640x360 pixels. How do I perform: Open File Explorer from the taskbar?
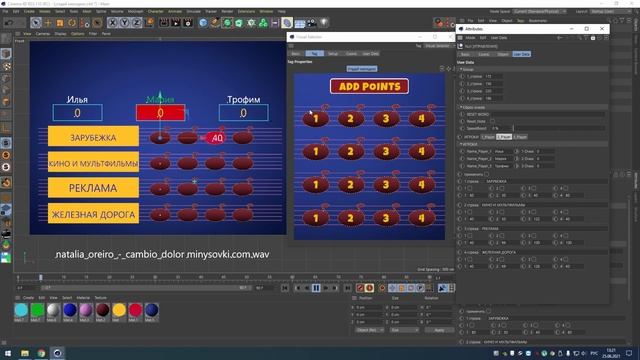coord(25,353)
